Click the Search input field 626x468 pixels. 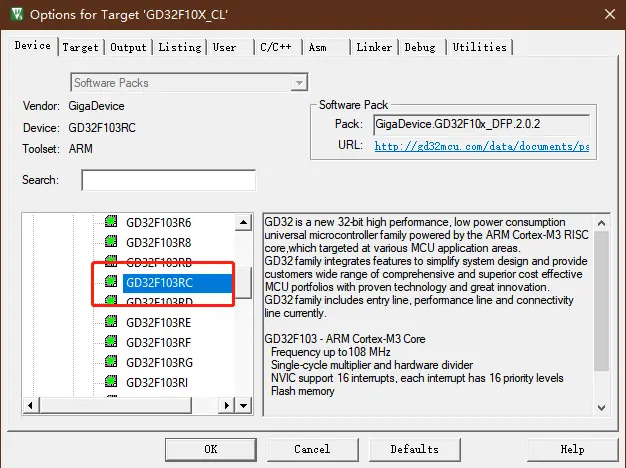pyautogui.click(x=168, y=180)
